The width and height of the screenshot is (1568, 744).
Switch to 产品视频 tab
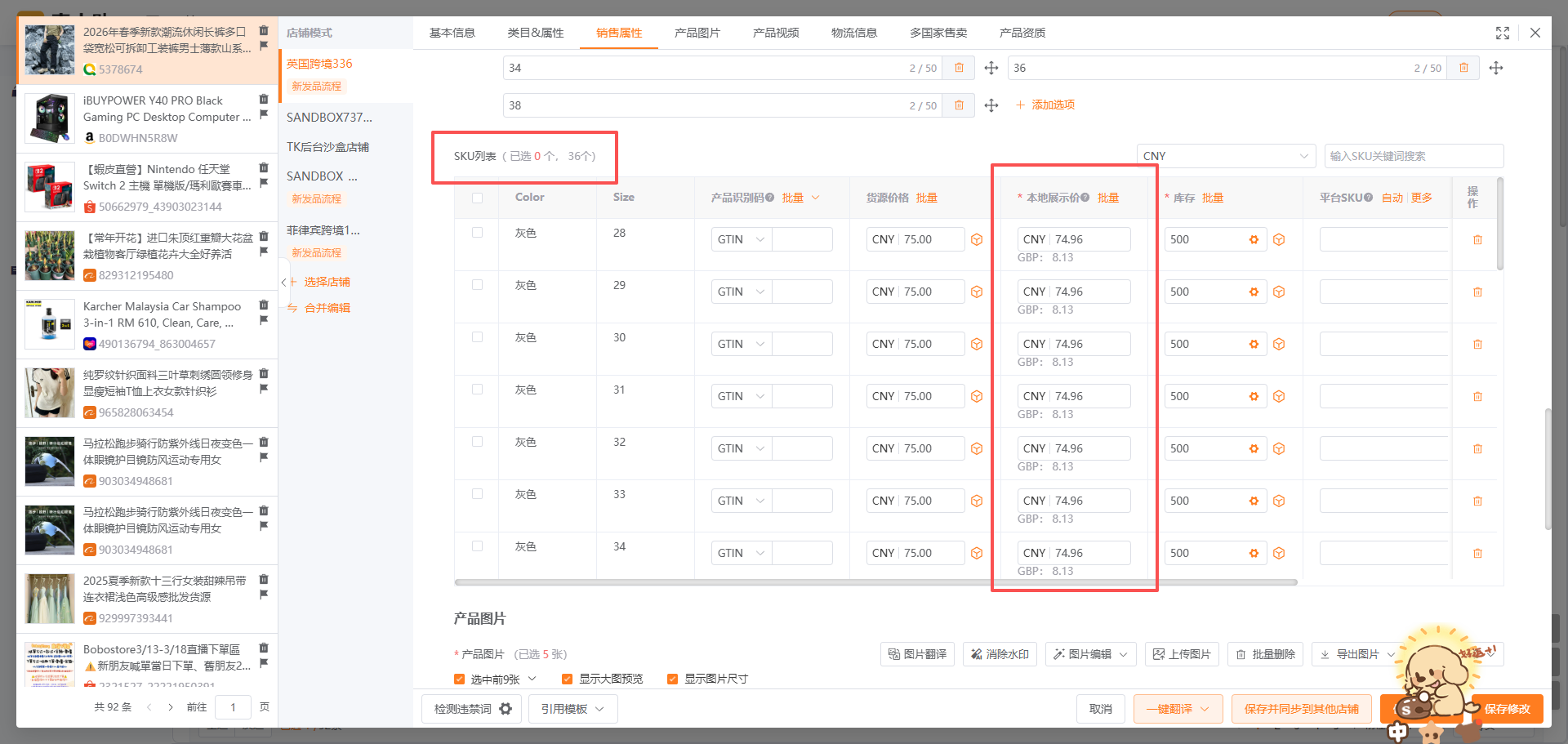coord(776,33)
